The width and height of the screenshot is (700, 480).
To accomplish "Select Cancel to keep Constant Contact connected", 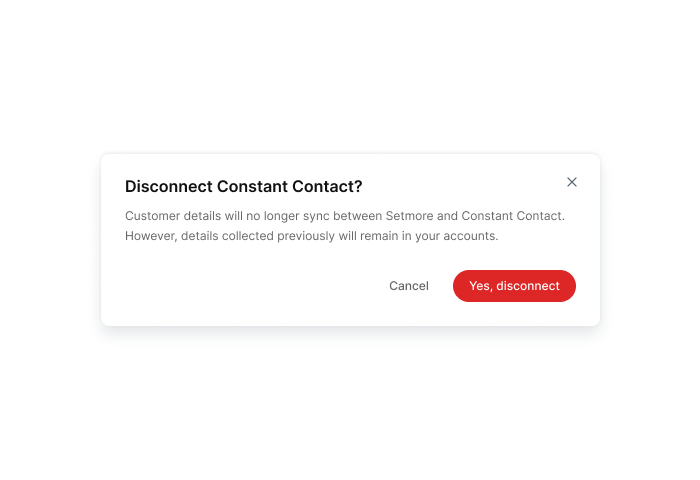I will (x=408, y=286).
